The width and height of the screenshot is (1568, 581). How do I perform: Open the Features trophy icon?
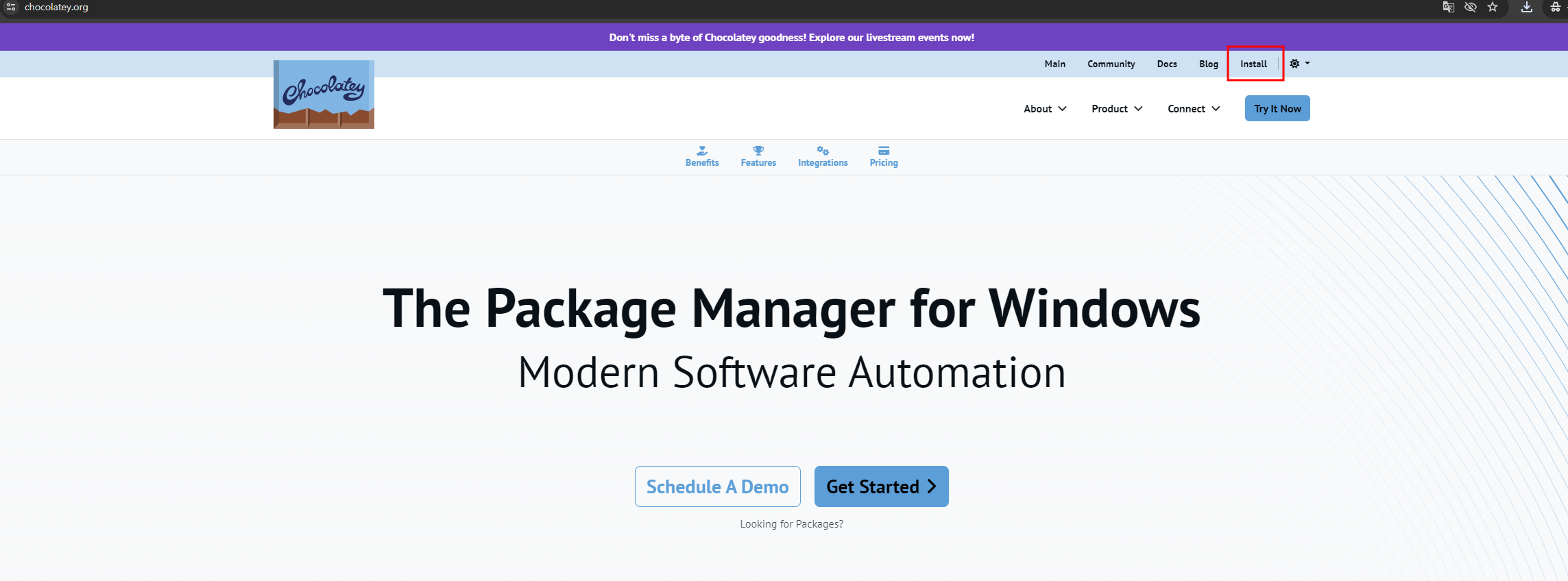click(x=758, y=150)
